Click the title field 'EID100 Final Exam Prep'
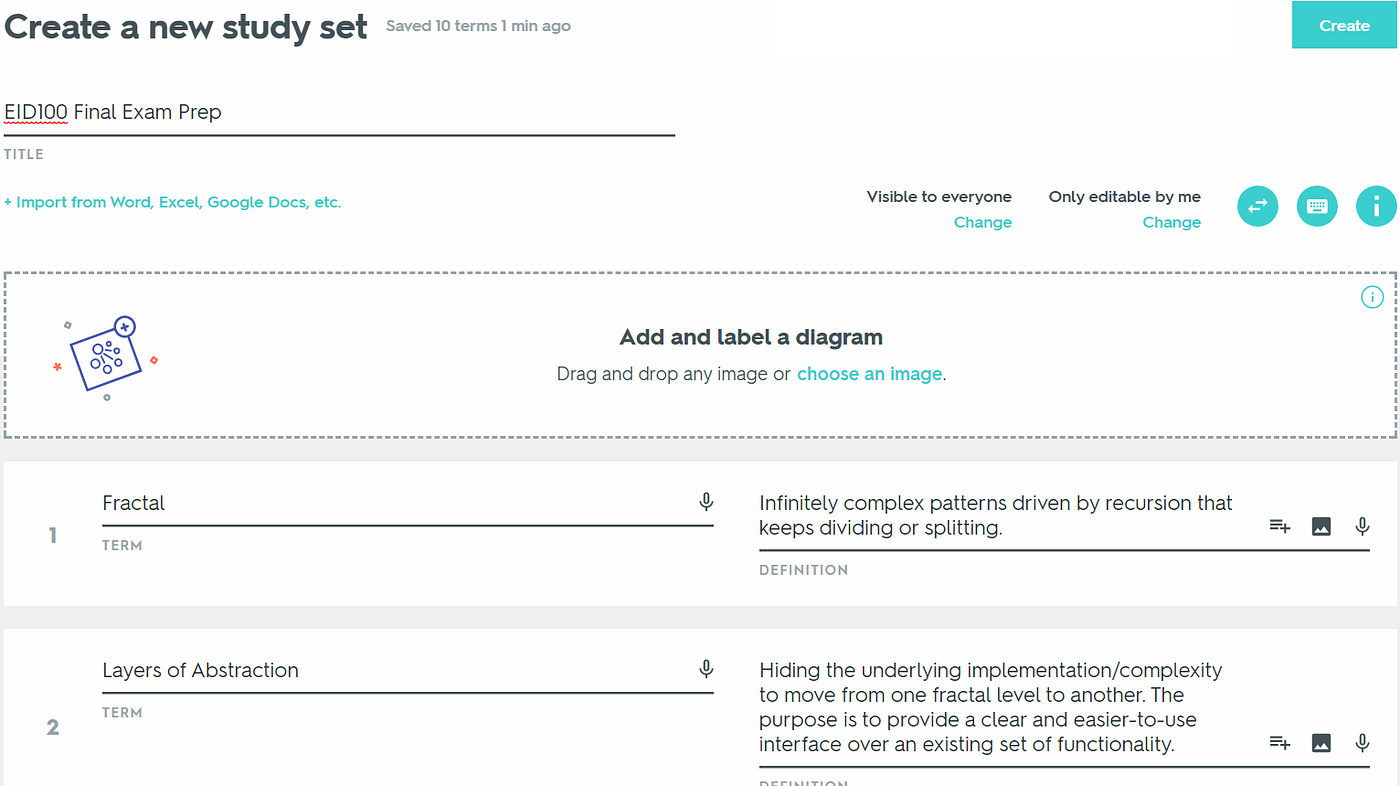The image size is (1400, 786). tap(338, 112)
